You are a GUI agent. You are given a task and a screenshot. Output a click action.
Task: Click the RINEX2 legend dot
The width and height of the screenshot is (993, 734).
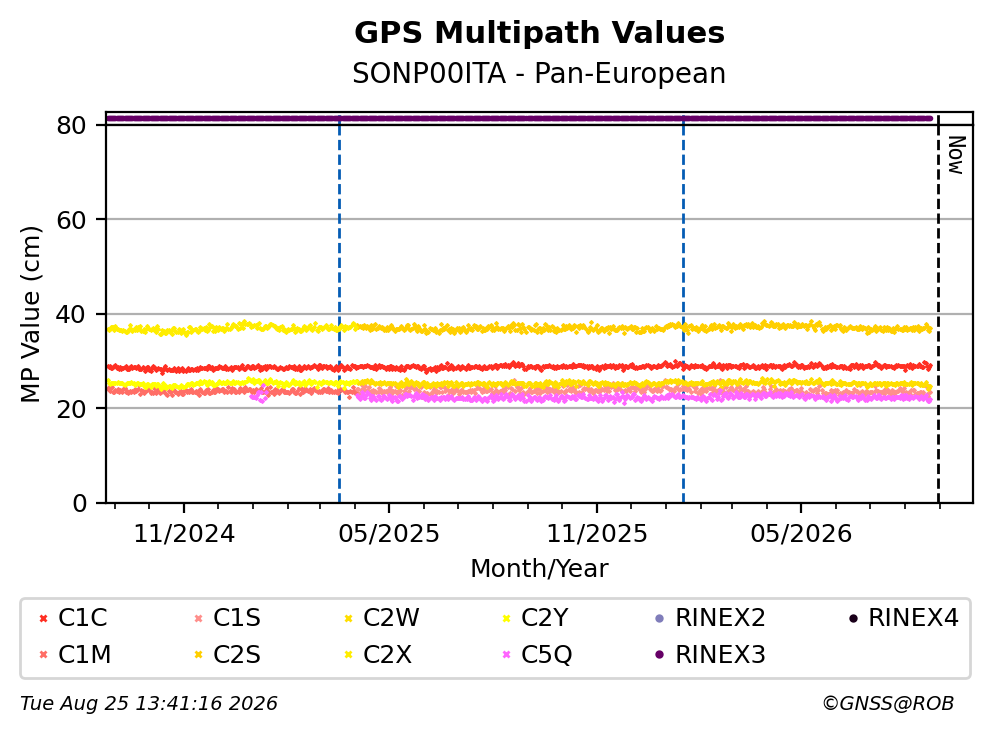(659, 618)
